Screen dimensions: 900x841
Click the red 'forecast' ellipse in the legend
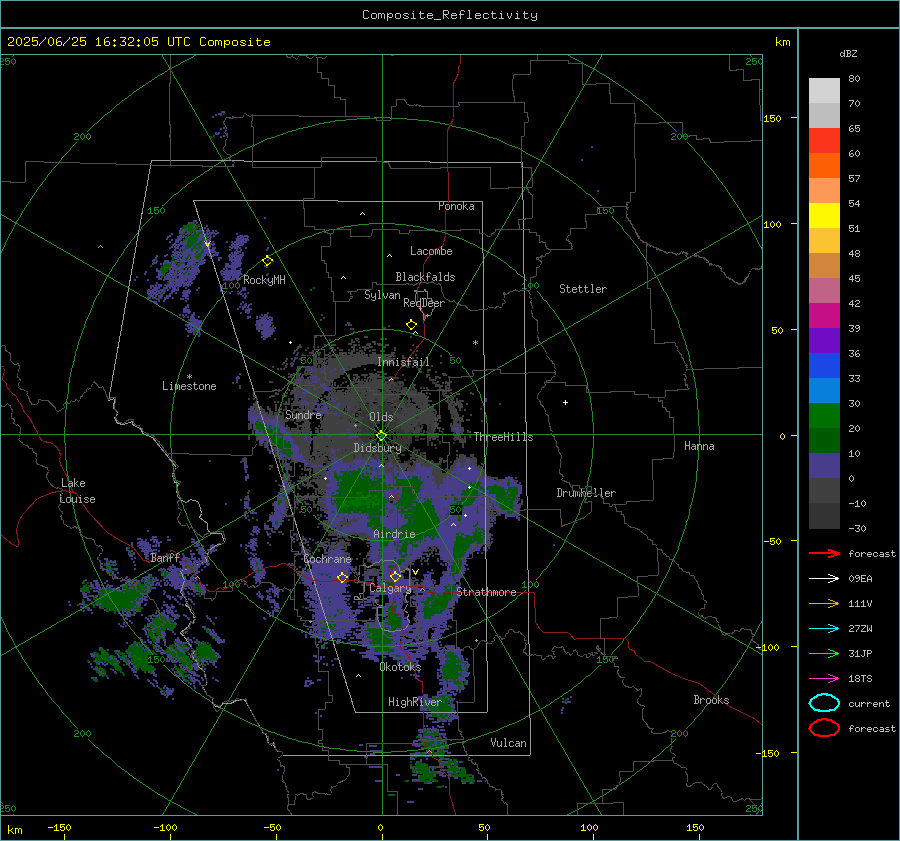tap(824, 728)
